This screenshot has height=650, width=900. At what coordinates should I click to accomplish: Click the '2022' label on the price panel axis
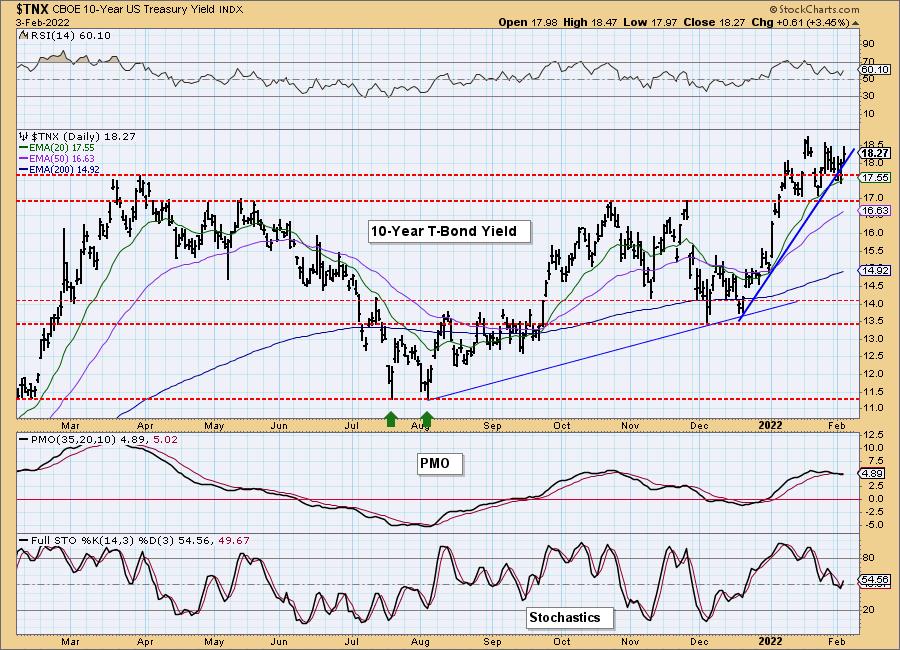pyautogui.click(x=770, y=425)
